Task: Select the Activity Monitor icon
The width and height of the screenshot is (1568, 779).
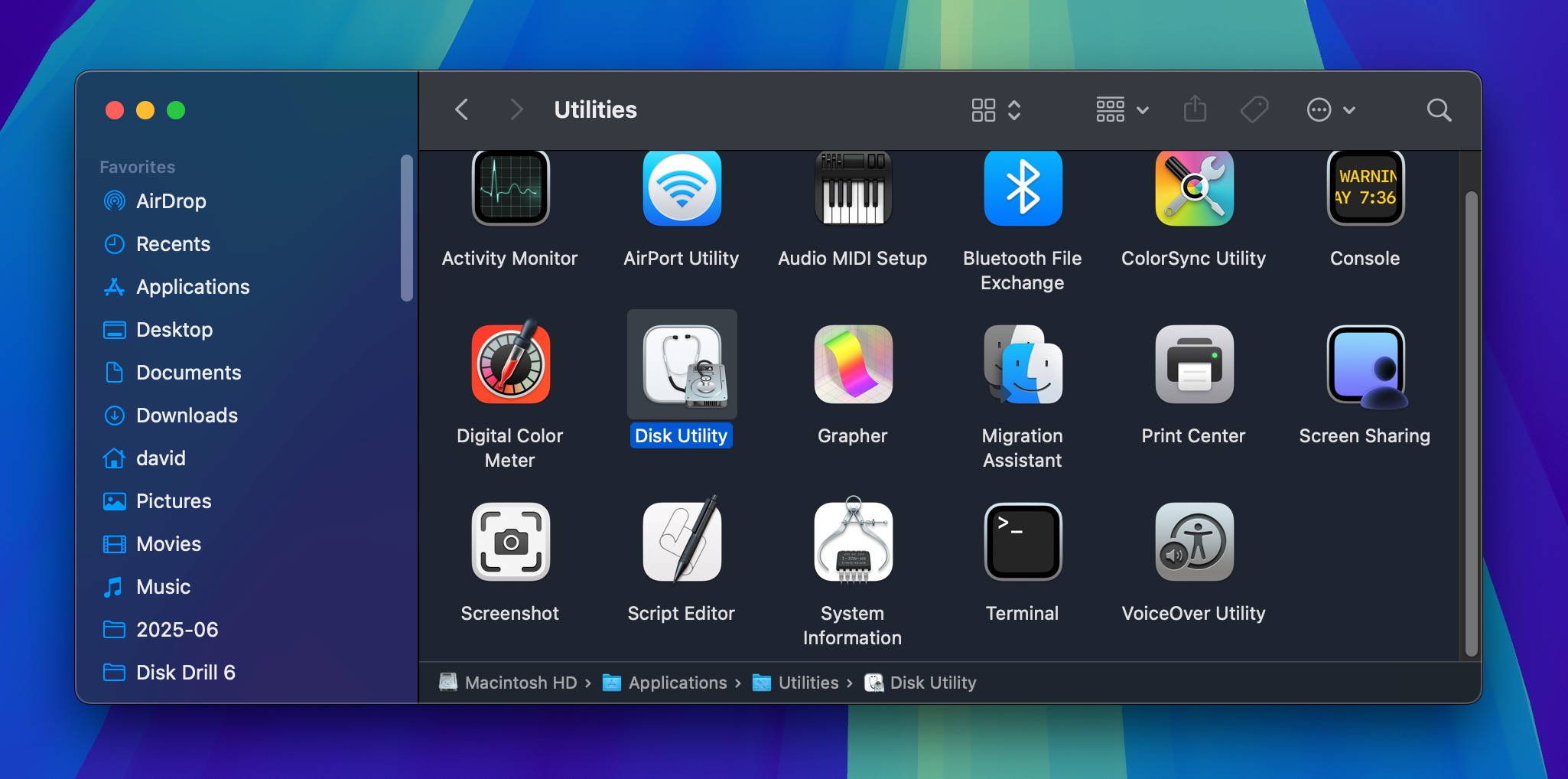Action: [510, 188]
